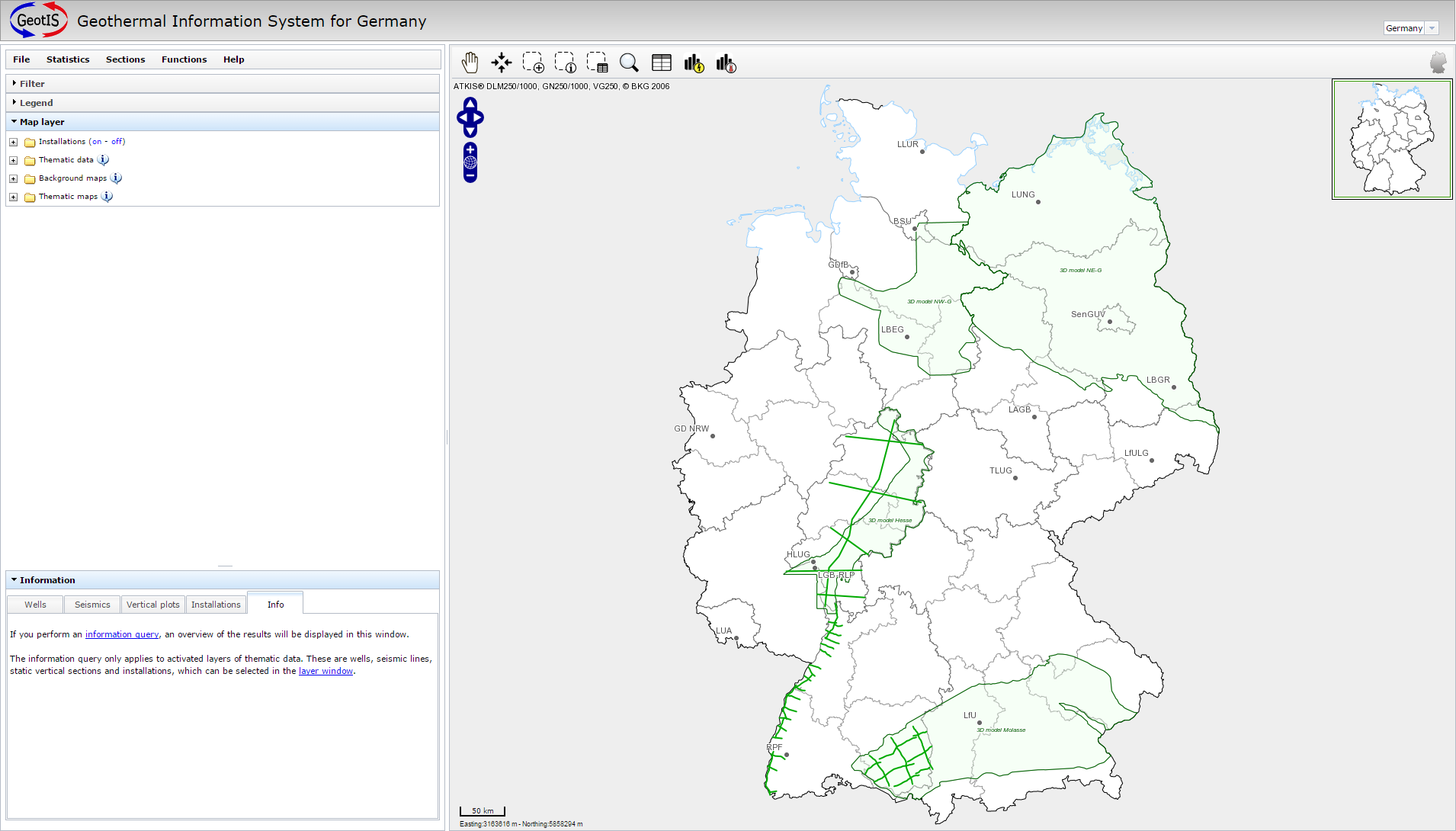Expand the Legend panel
The width and height of the screenshot is (1456, 831).
223,103
